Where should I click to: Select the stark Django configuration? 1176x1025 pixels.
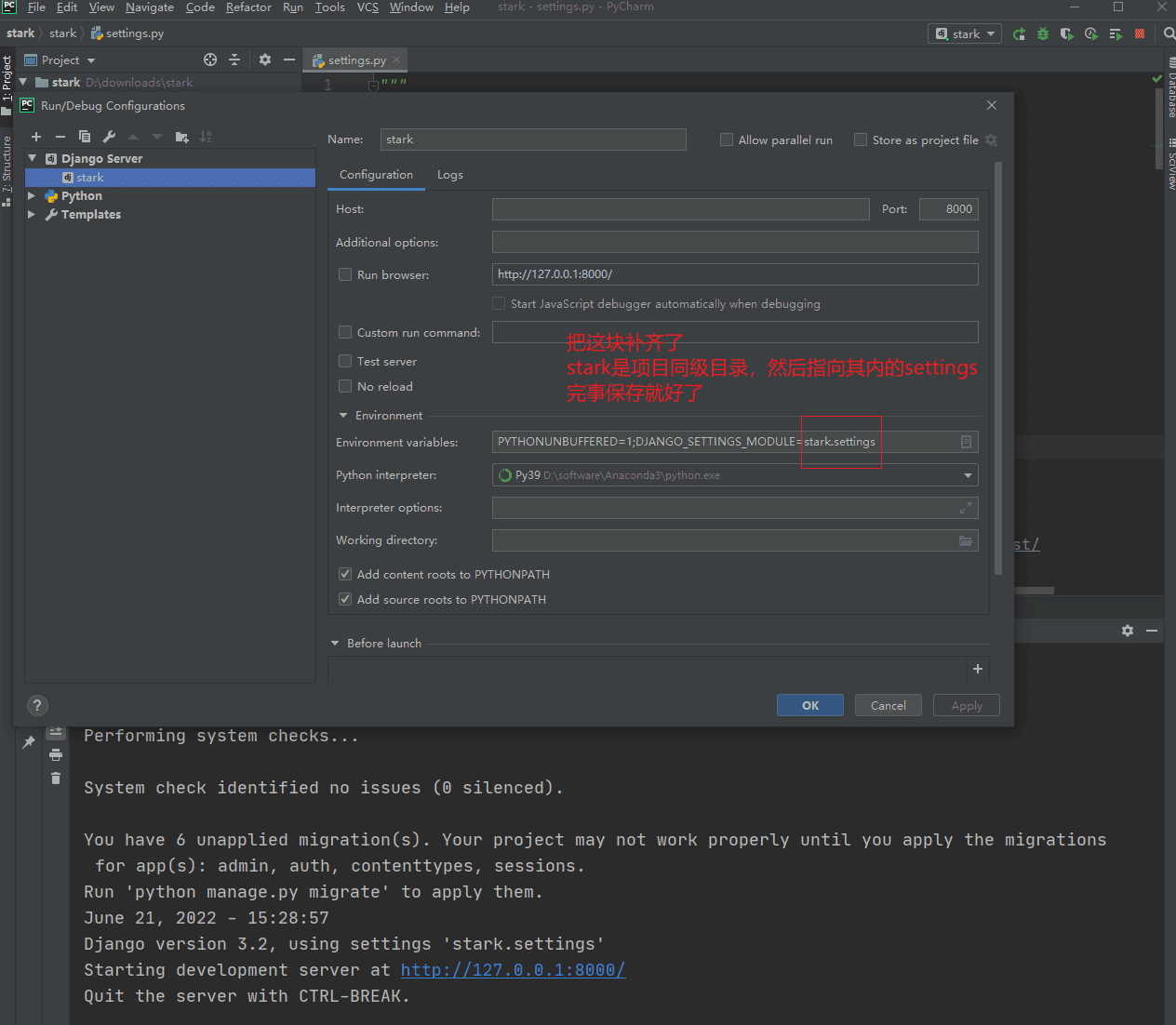pos(170,177)
